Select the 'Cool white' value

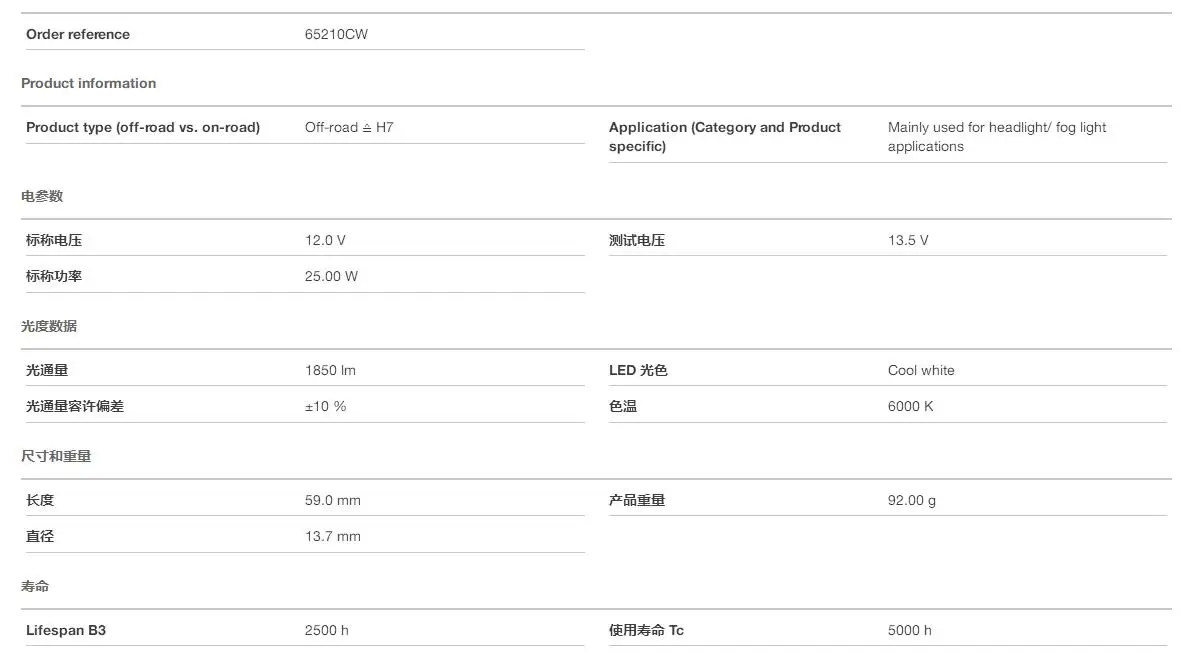coord(921,370)
